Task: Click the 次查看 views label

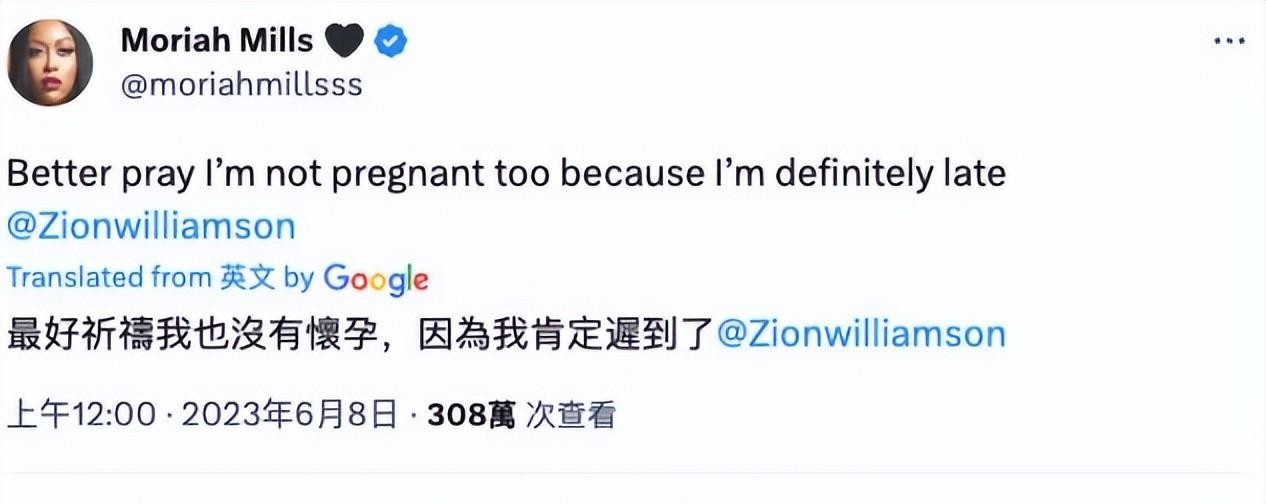Action: 571,414
